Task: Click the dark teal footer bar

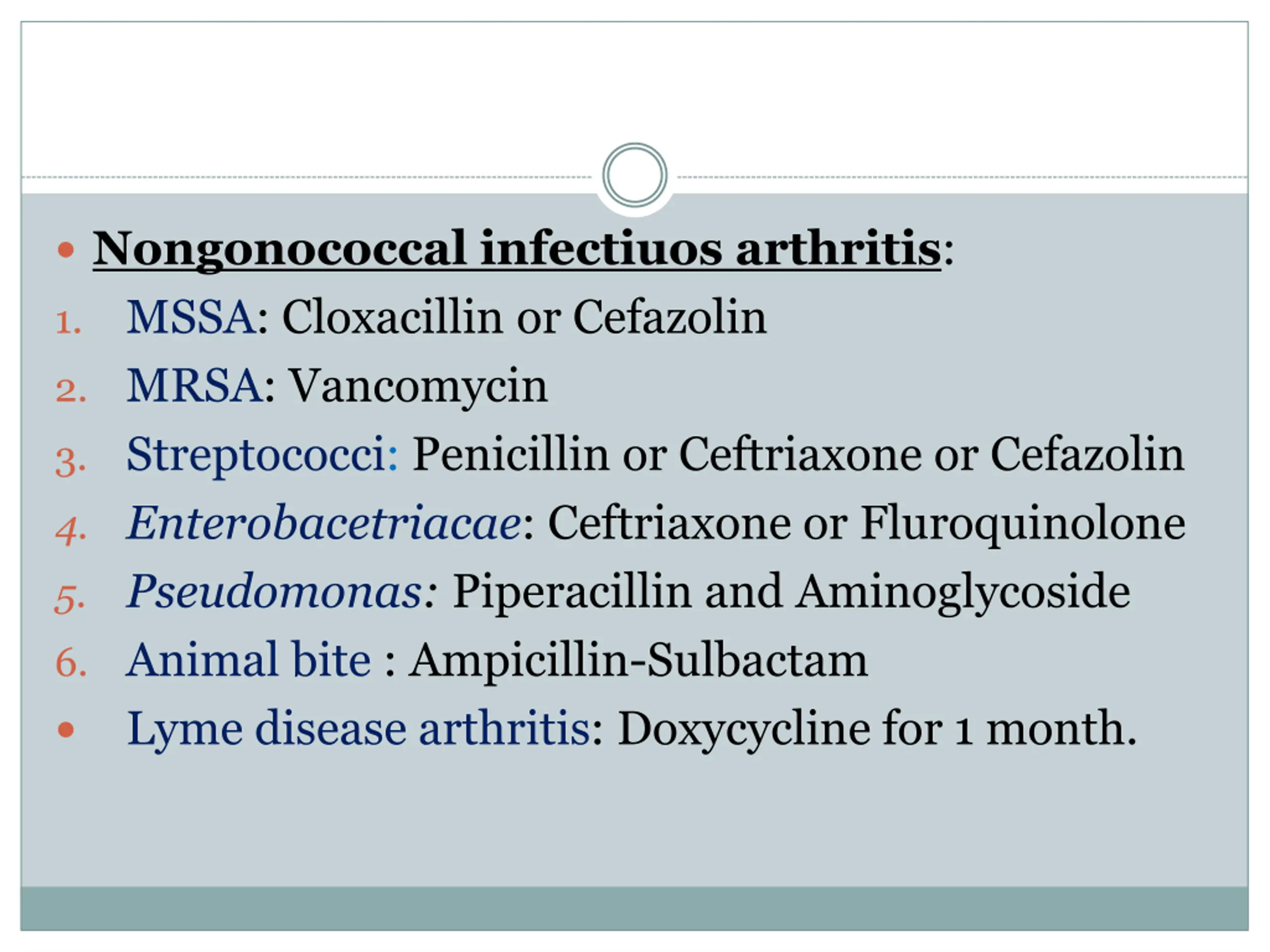Action: (x=635, y=908)
